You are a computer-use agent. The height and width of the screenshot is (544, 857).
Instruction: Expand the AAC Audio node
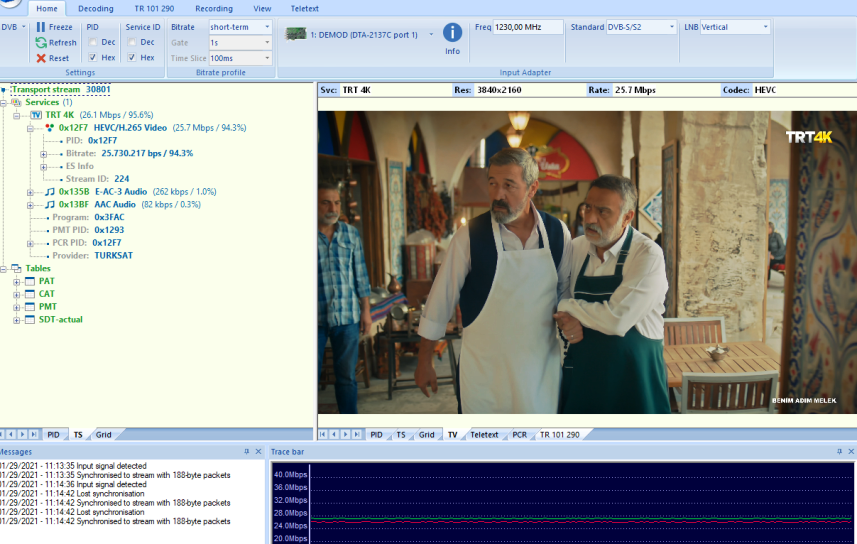(30, 205)
